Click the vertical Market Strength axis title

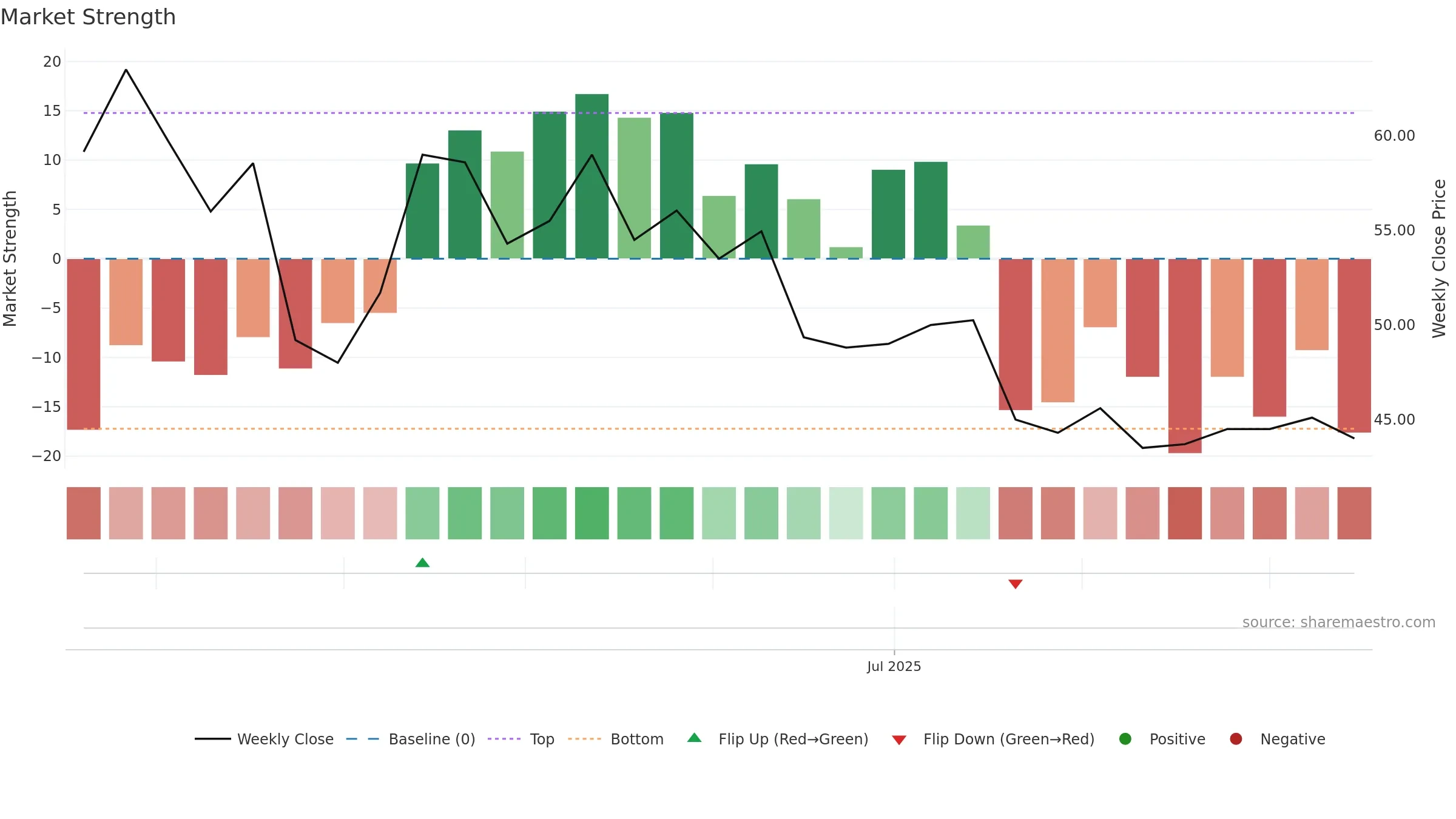click(x=10, y=258)
